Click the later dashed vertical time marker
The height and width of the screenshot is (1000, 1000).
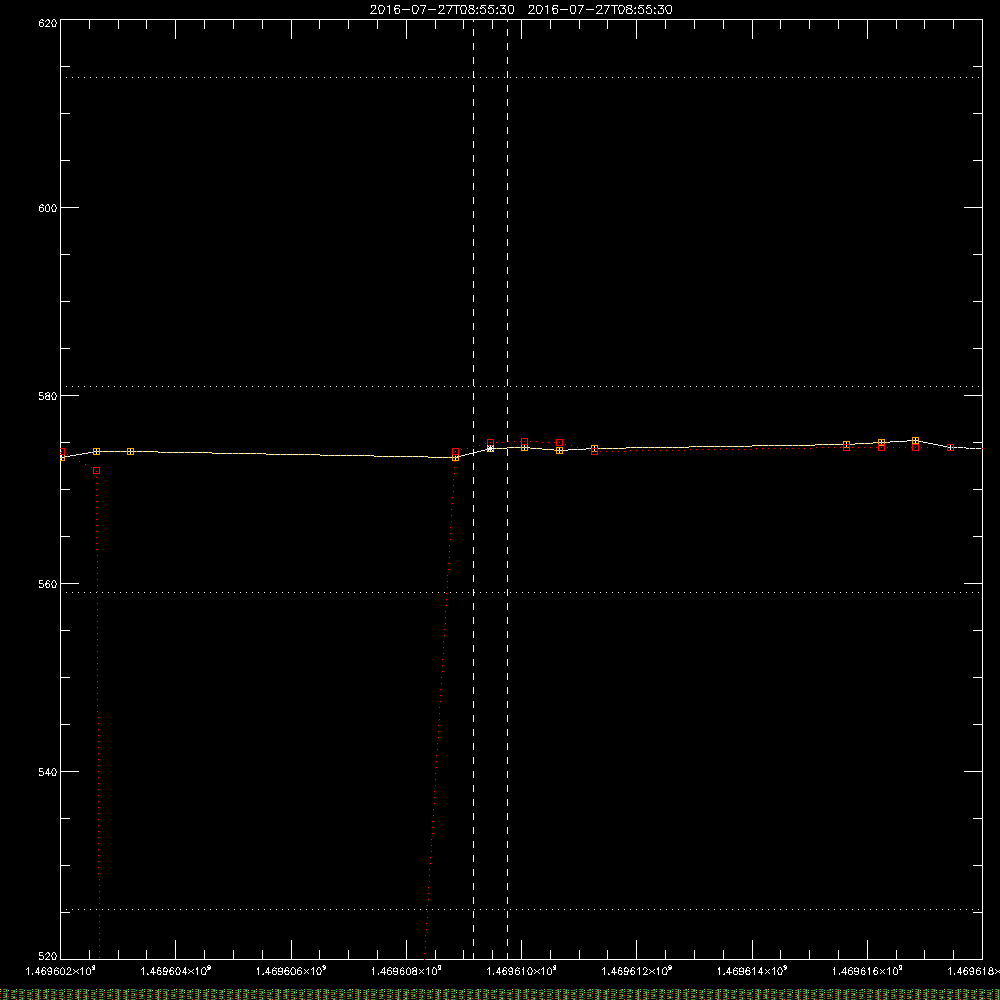pos(508,489)
